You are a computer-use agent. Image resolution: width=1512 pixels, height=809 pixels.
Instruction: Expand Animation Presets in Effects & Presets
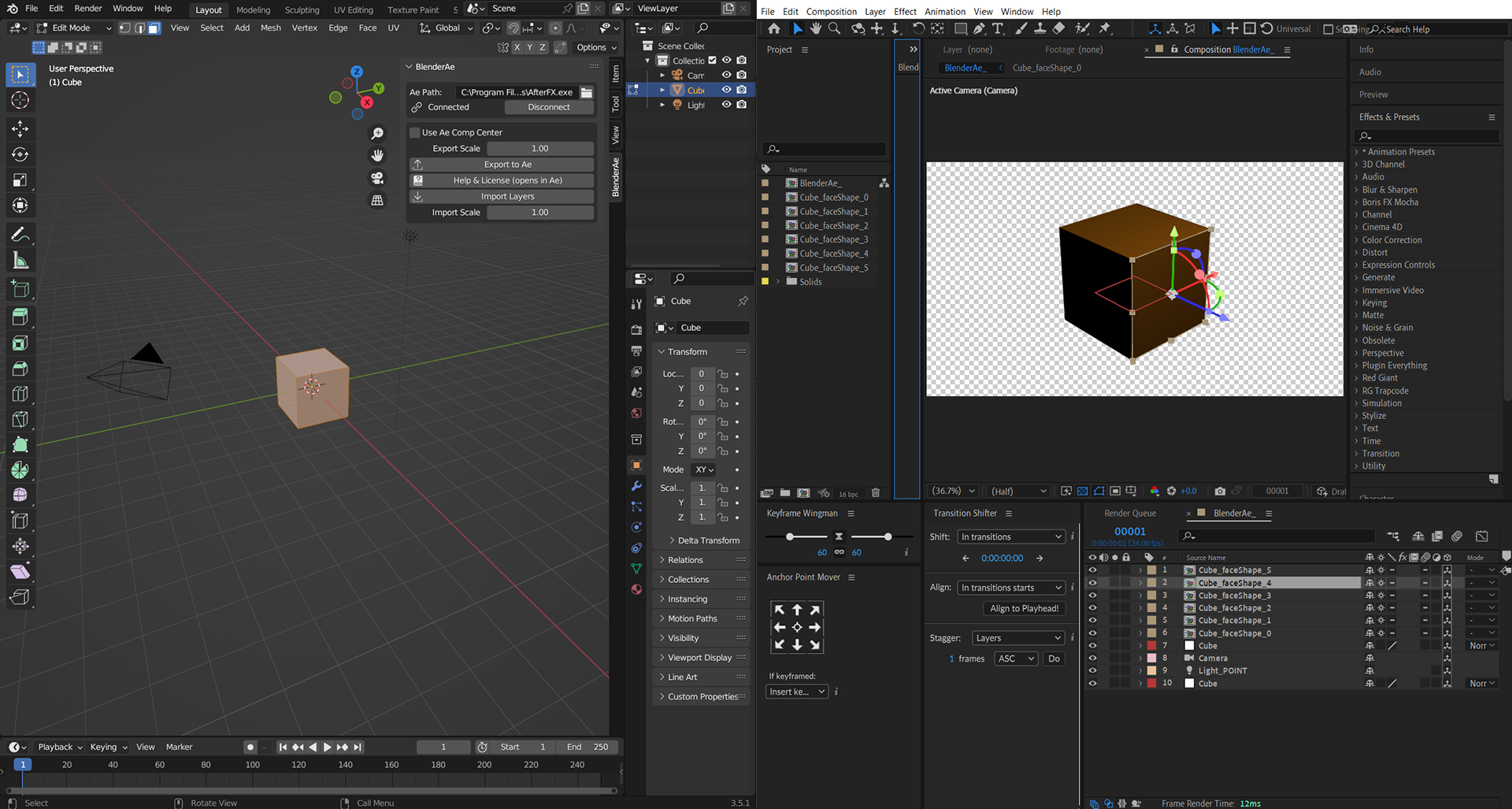[1357, 152]
